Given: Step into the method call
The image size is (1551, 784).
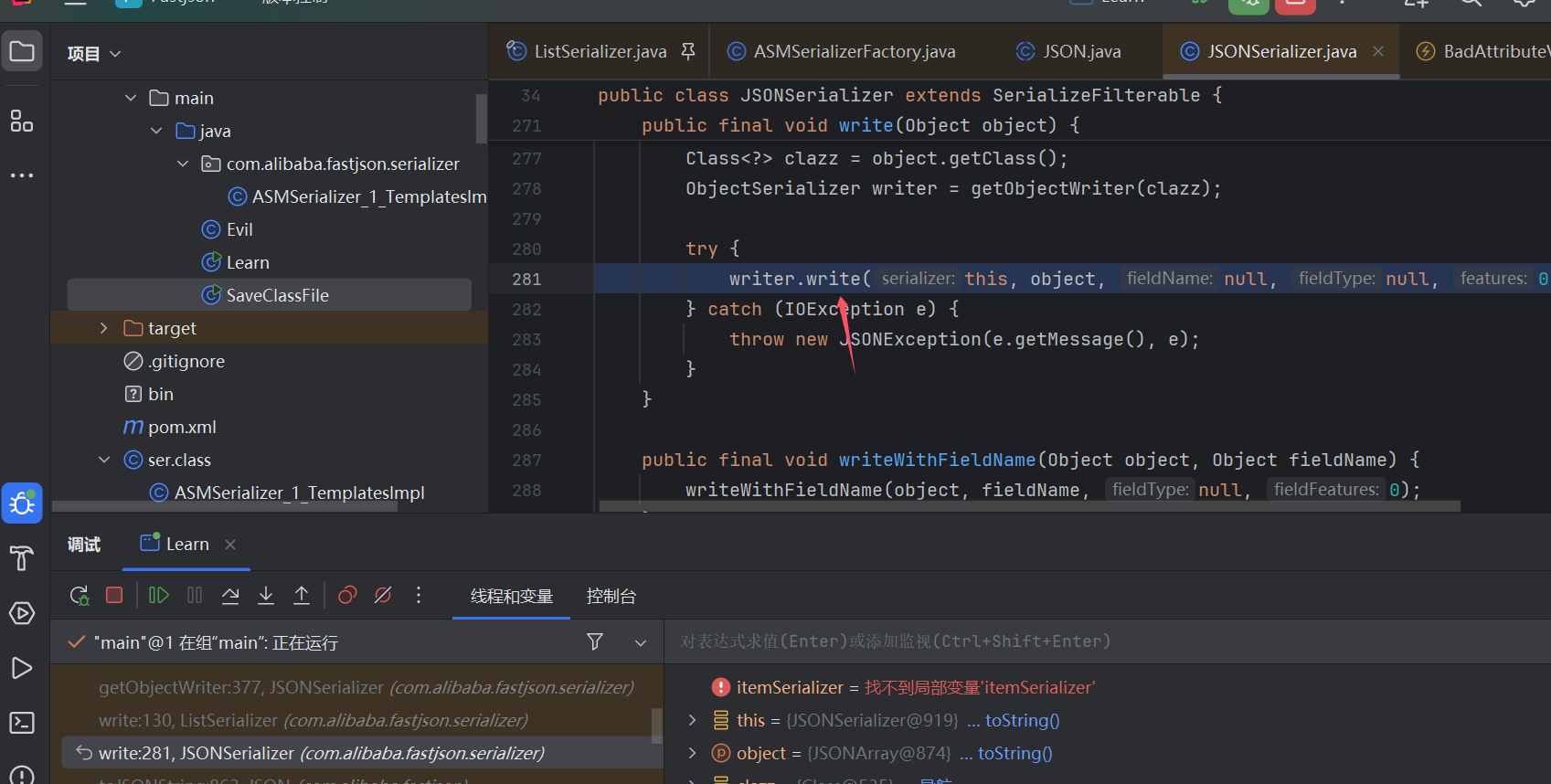Looking at the screenshot, I should coord(266,595).
